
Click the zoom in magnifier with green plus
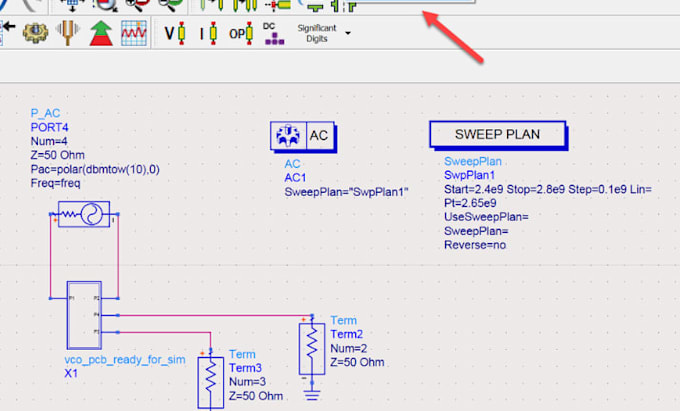tap(170, 5)
